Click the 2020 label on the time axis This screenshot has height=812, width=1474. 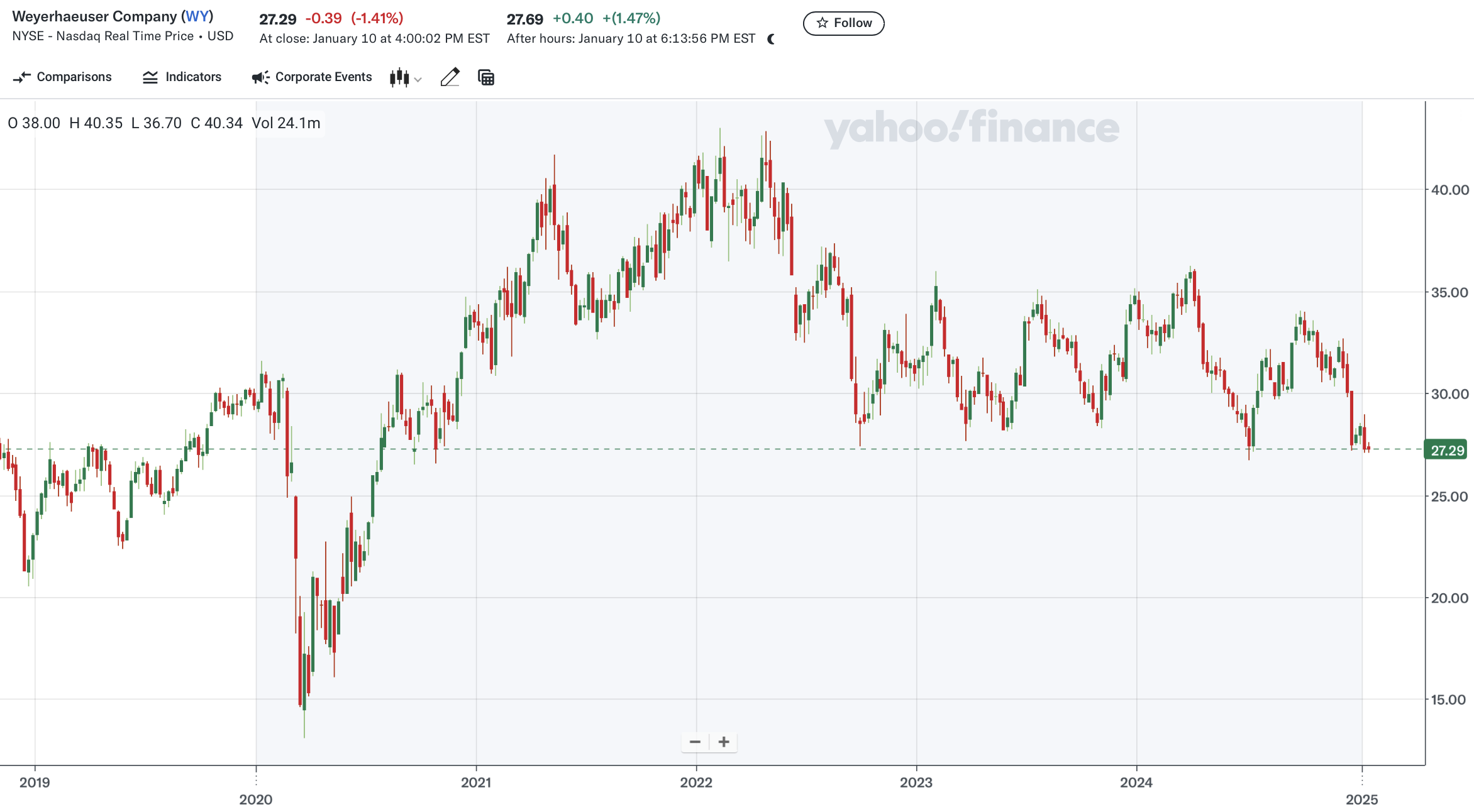point(256,799)
